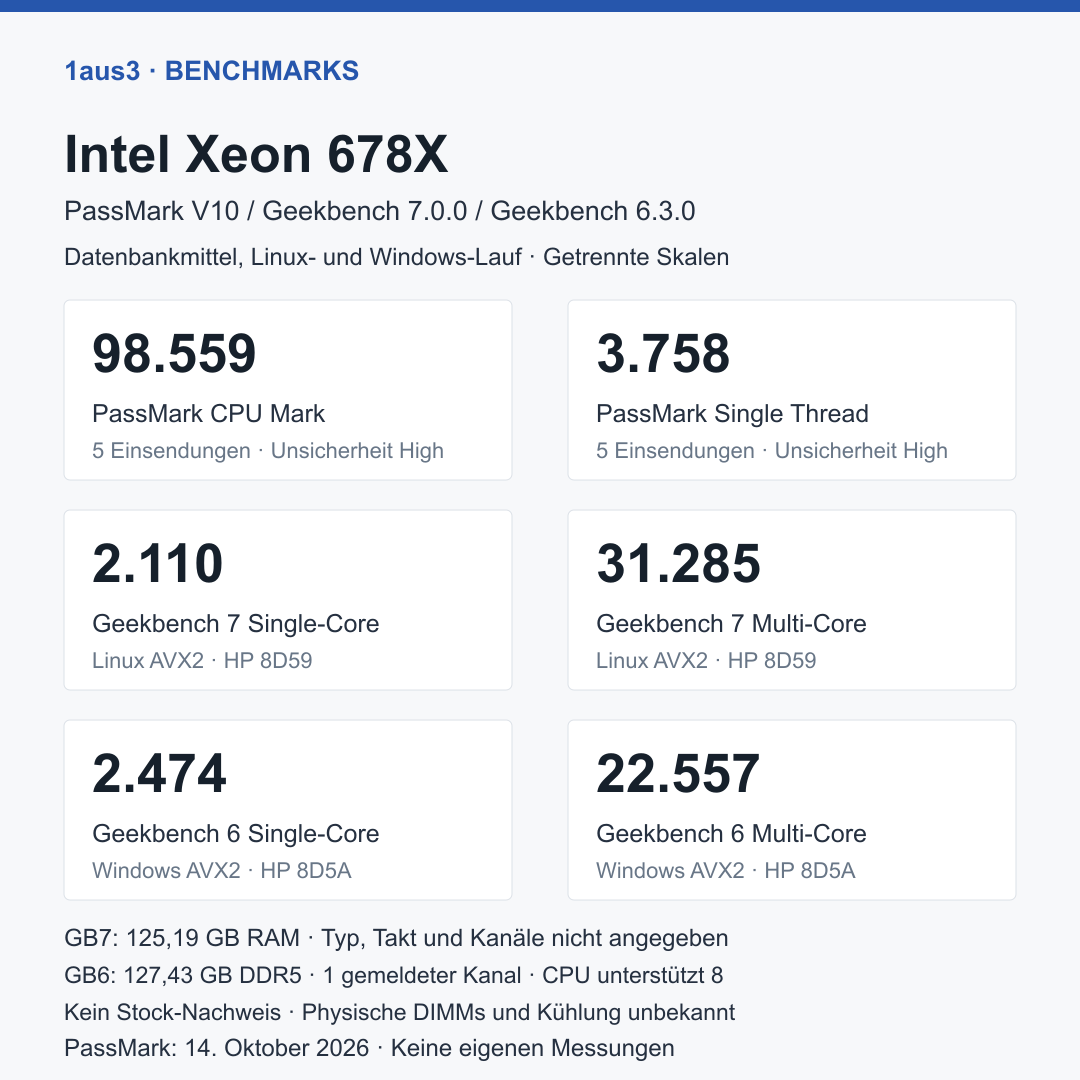Click 'PassMark V10 / Geekbench 7.0.0 / Geekbench 6.3.0' subtitle
The width and height of the screenshot is (1080, 1080).
[x=380, y=211]
